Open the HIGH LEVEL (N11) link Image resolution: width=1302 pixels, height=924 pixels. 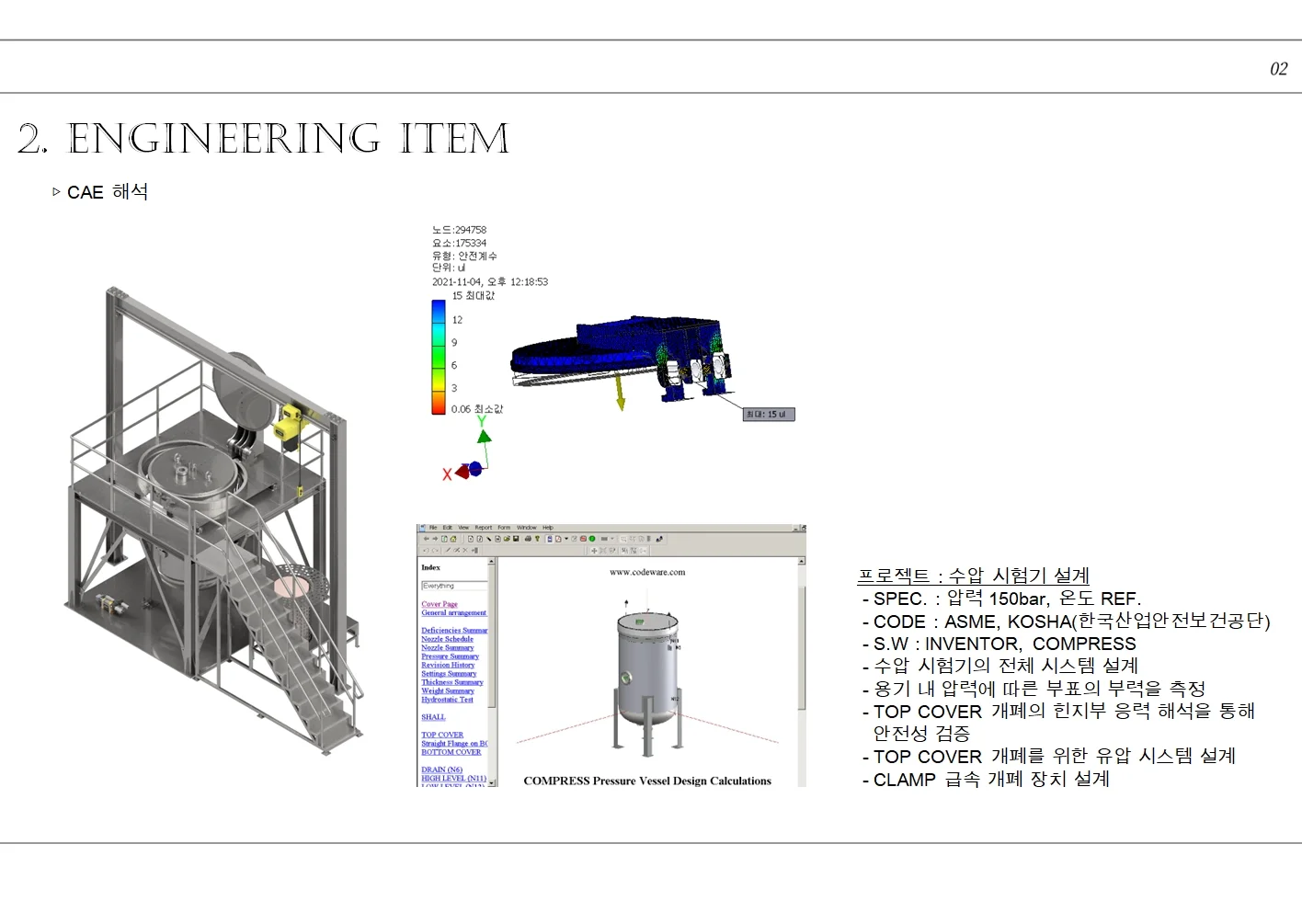coord(454,778)
